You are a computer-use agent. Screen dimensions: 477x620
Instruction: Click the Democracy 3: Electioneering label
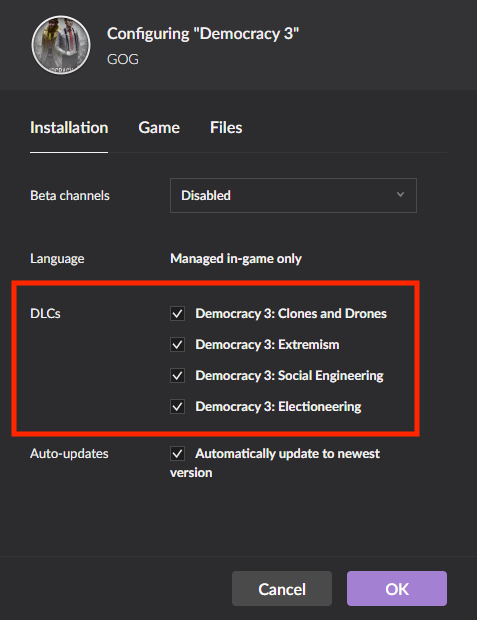coord(278,406)
